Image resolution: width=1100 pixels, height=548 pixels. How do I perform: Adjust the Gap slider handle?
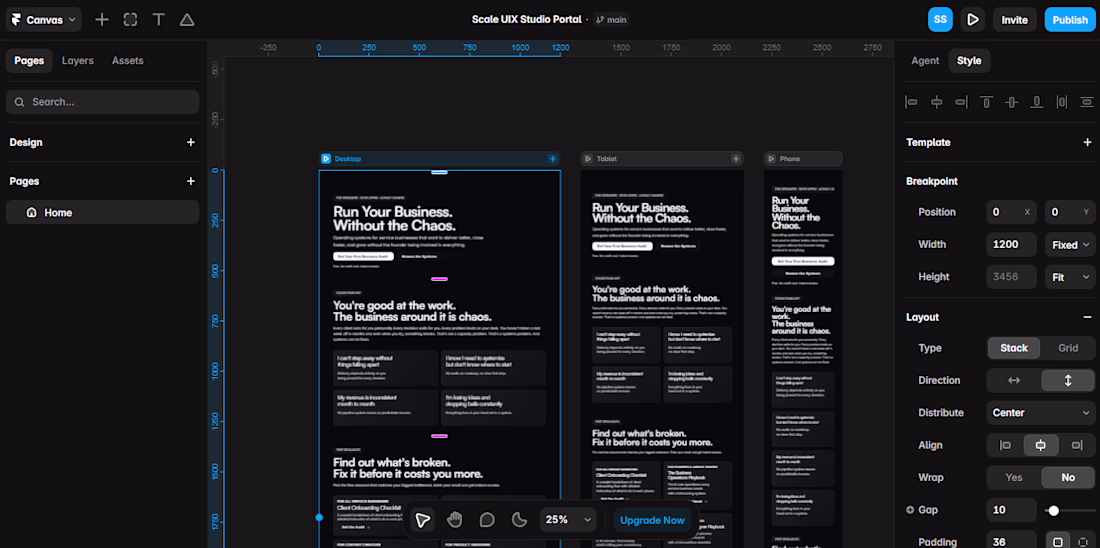pyautogui.click(x=1053, y=510)
